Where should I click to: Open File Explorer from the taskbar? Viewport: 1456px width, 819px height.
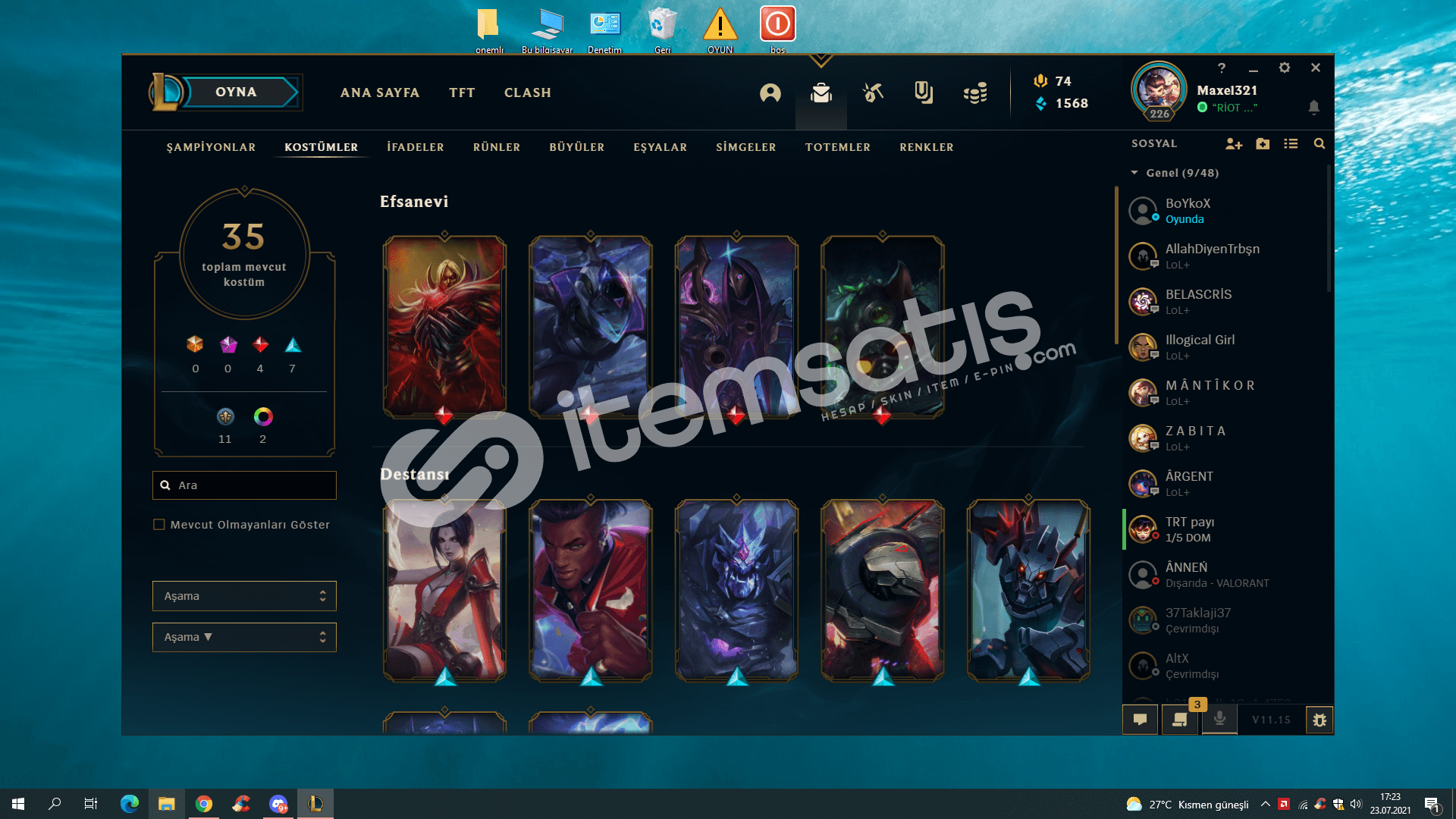coord(167,804)
